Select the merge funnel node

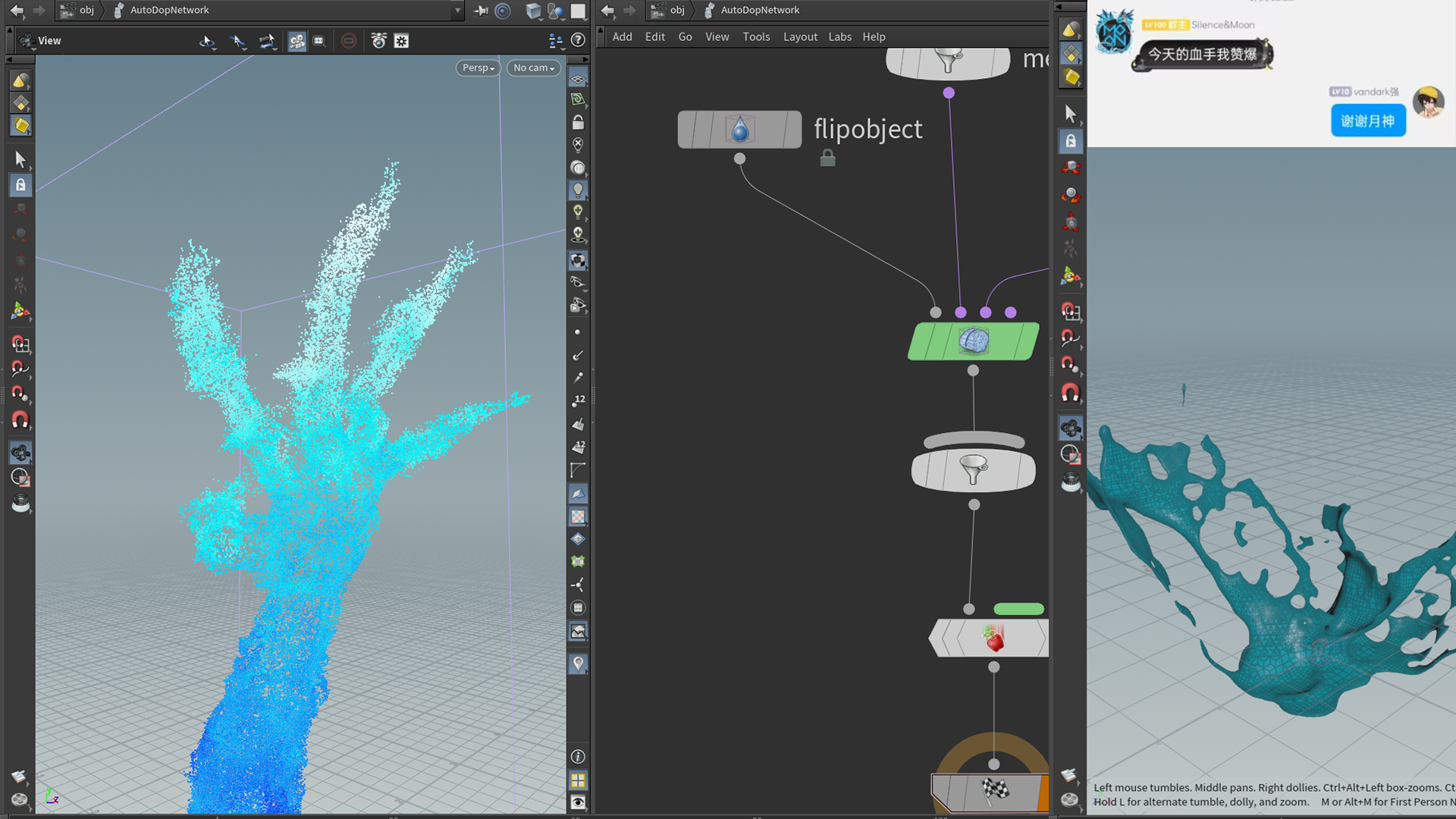pyautogui.click(x=973, y=470)
